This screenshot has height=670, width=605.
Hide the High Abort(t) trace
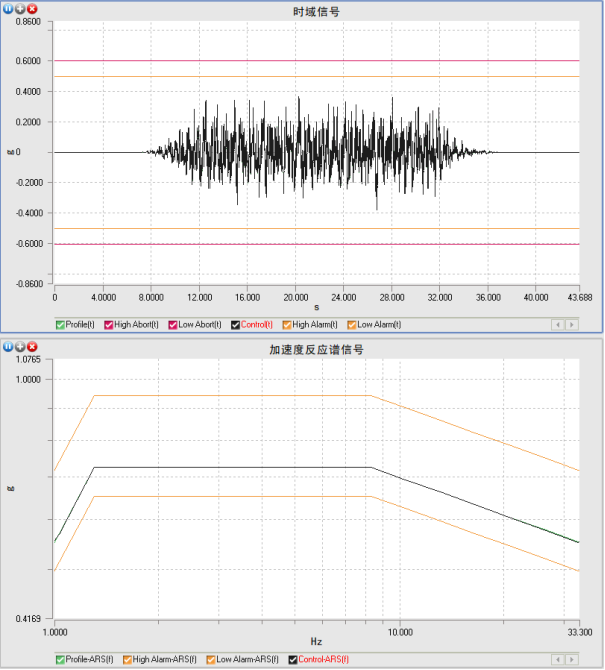click(110, 324)
